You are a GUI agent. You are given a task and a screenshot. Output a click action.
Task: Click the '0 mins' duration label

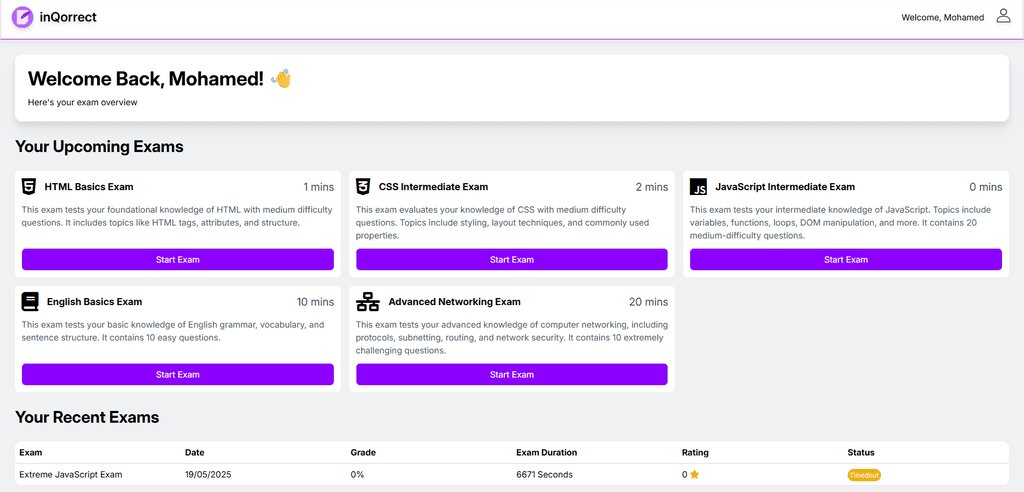click(x=985, y=187)
